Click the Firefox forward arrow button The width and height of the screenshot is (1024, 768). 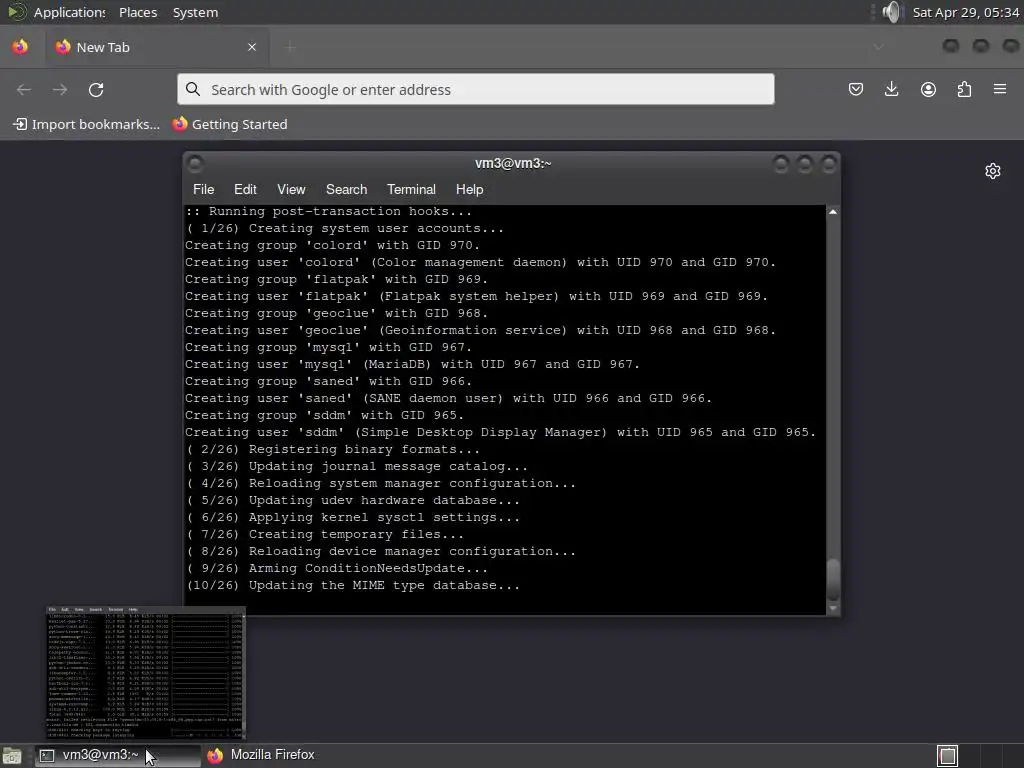coord(60,89)
